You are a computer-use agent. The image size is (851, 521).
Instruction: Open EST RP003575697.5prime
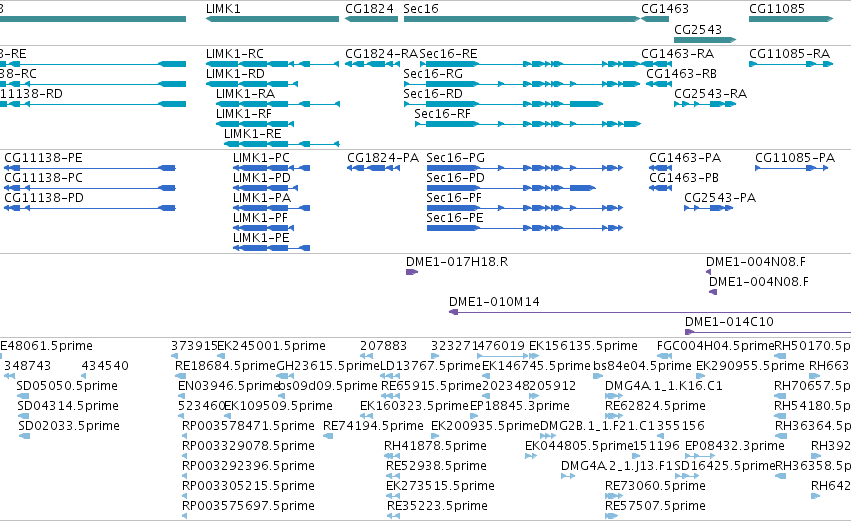tap(184, 517)
